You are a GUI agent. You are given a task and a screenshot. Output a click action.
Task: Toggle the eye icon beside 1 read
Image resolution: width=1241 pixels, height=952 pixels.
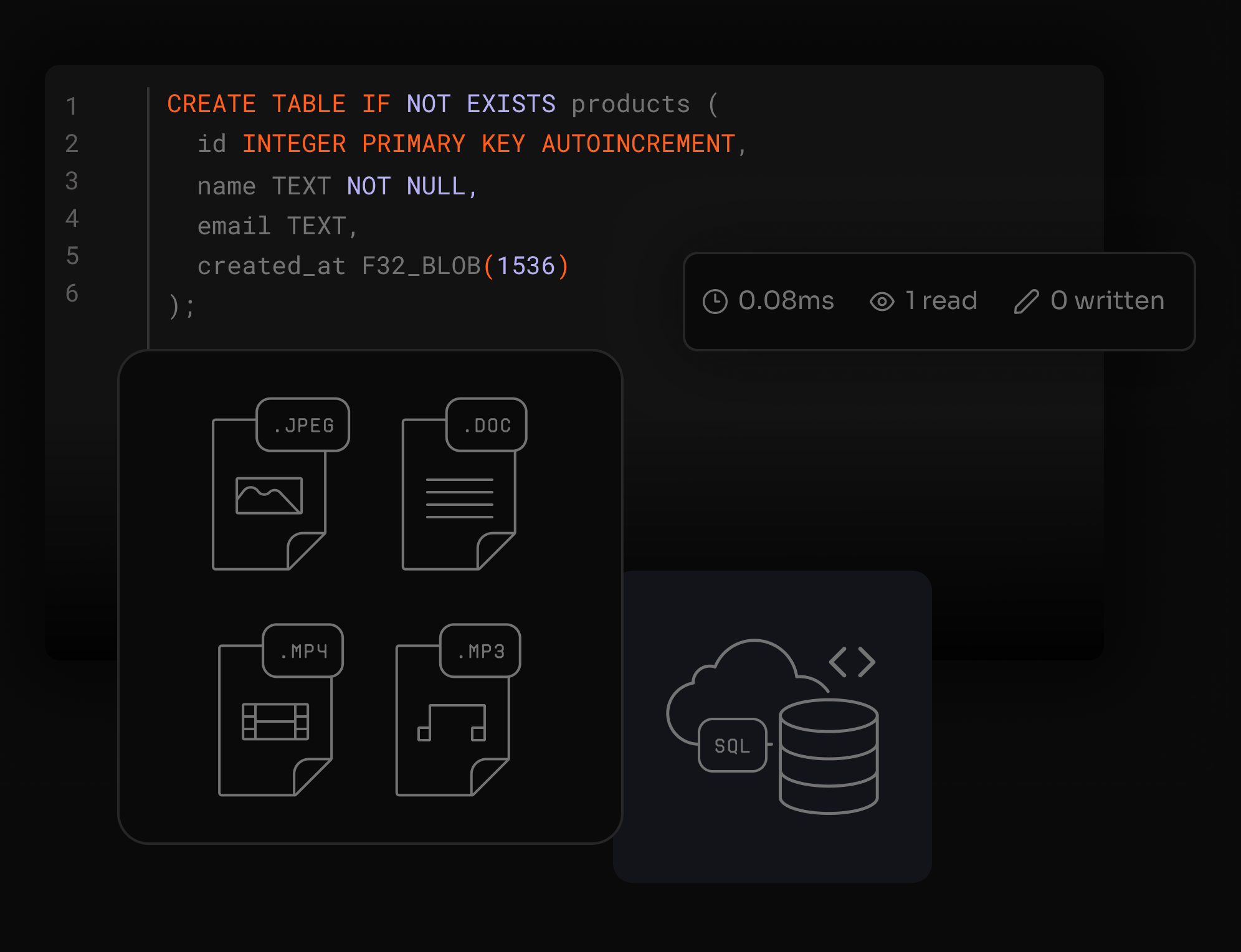(882, 301)
